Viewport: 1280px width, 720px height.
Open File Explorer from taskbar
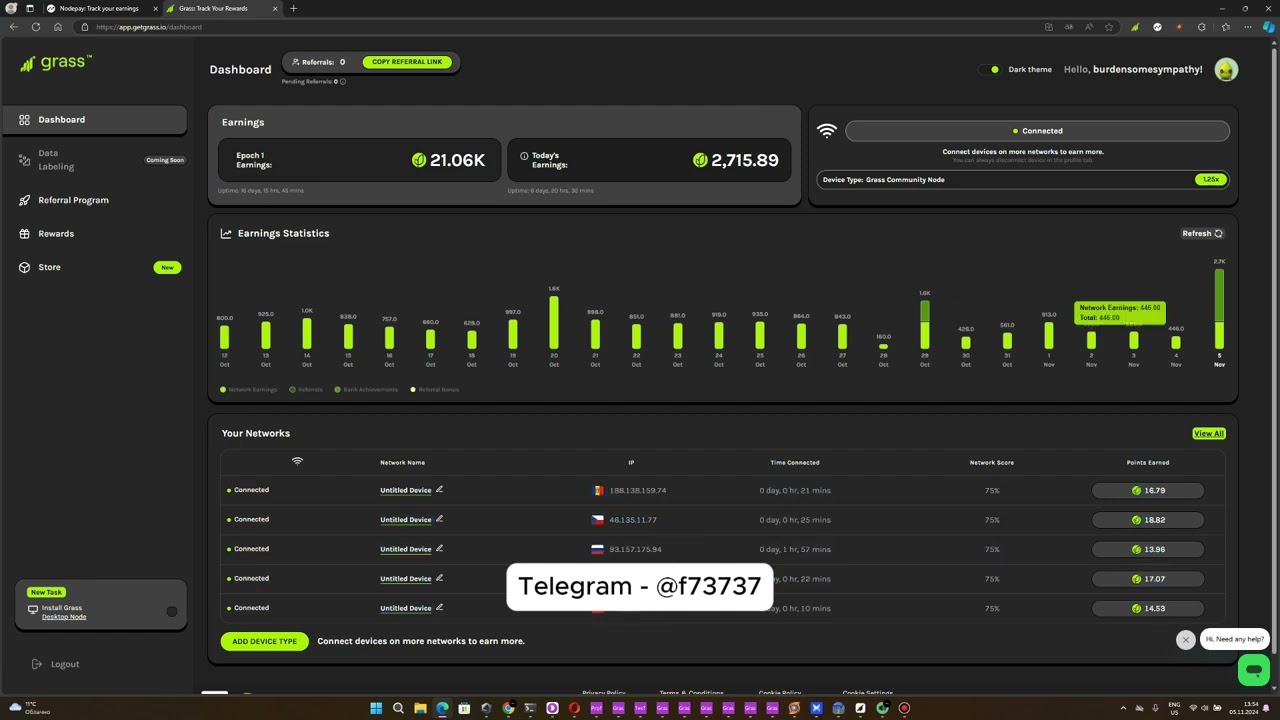pos(420,708)
